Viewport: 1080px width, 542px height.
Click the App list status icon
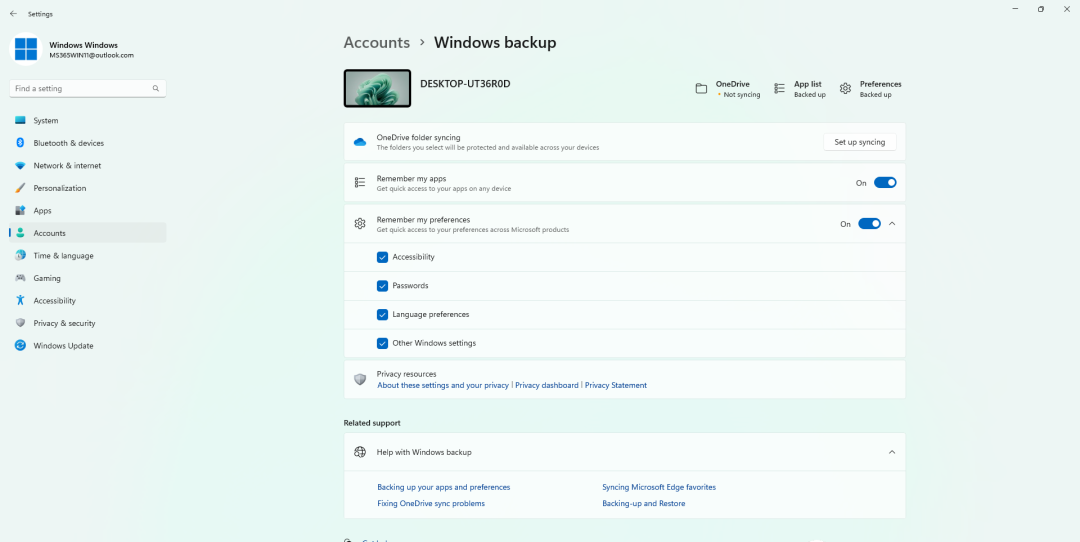point(779,89)
